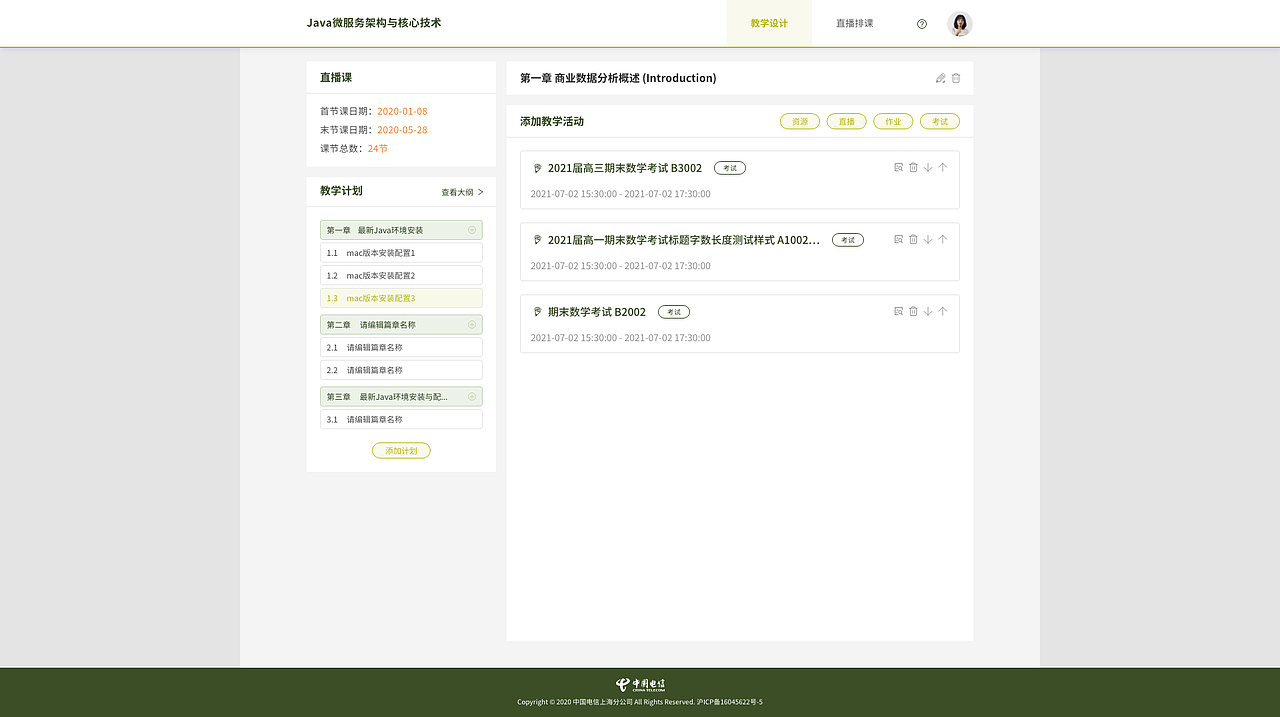Select section 3.1 请编辑篇章名称
This screenshot has height=717, width=1280.
tap(401, 419)
